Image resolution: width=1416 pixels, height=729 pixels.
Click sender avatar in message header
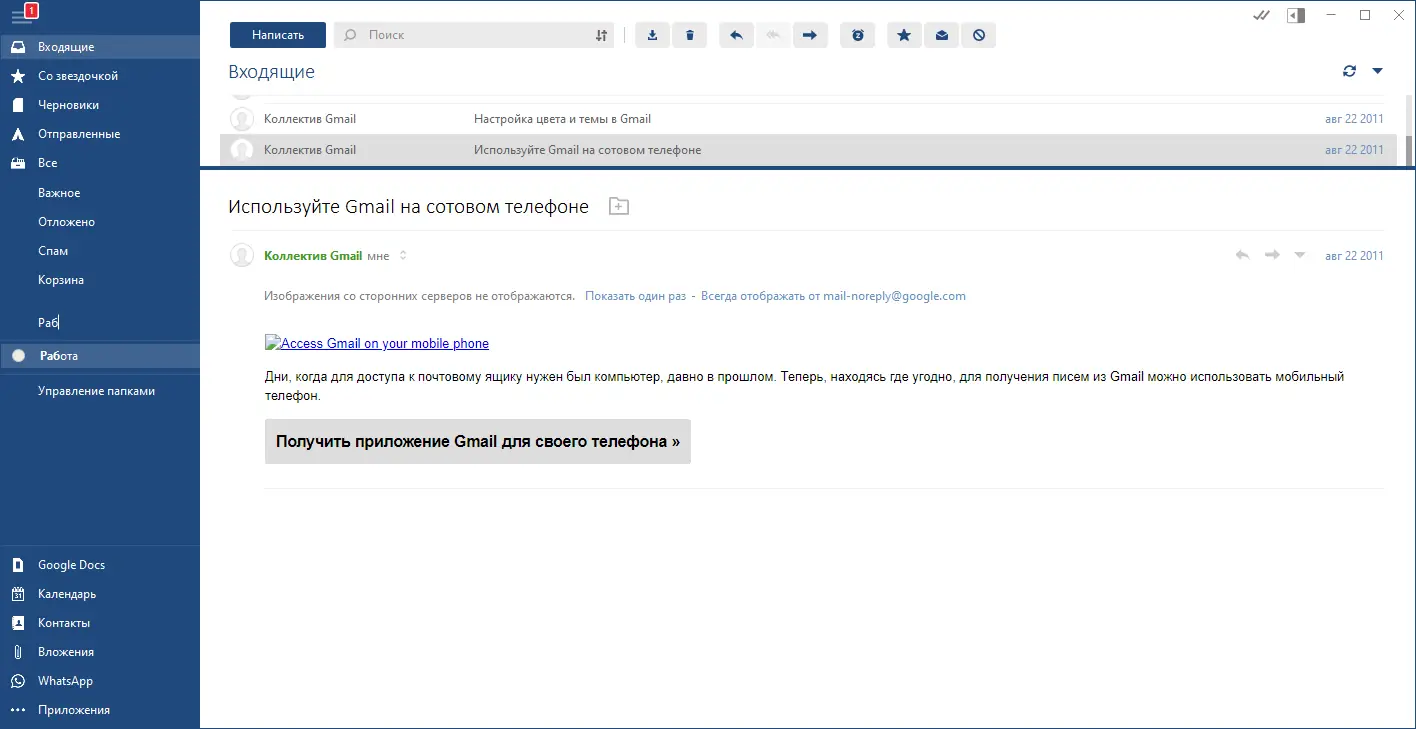tap(242, 255)
